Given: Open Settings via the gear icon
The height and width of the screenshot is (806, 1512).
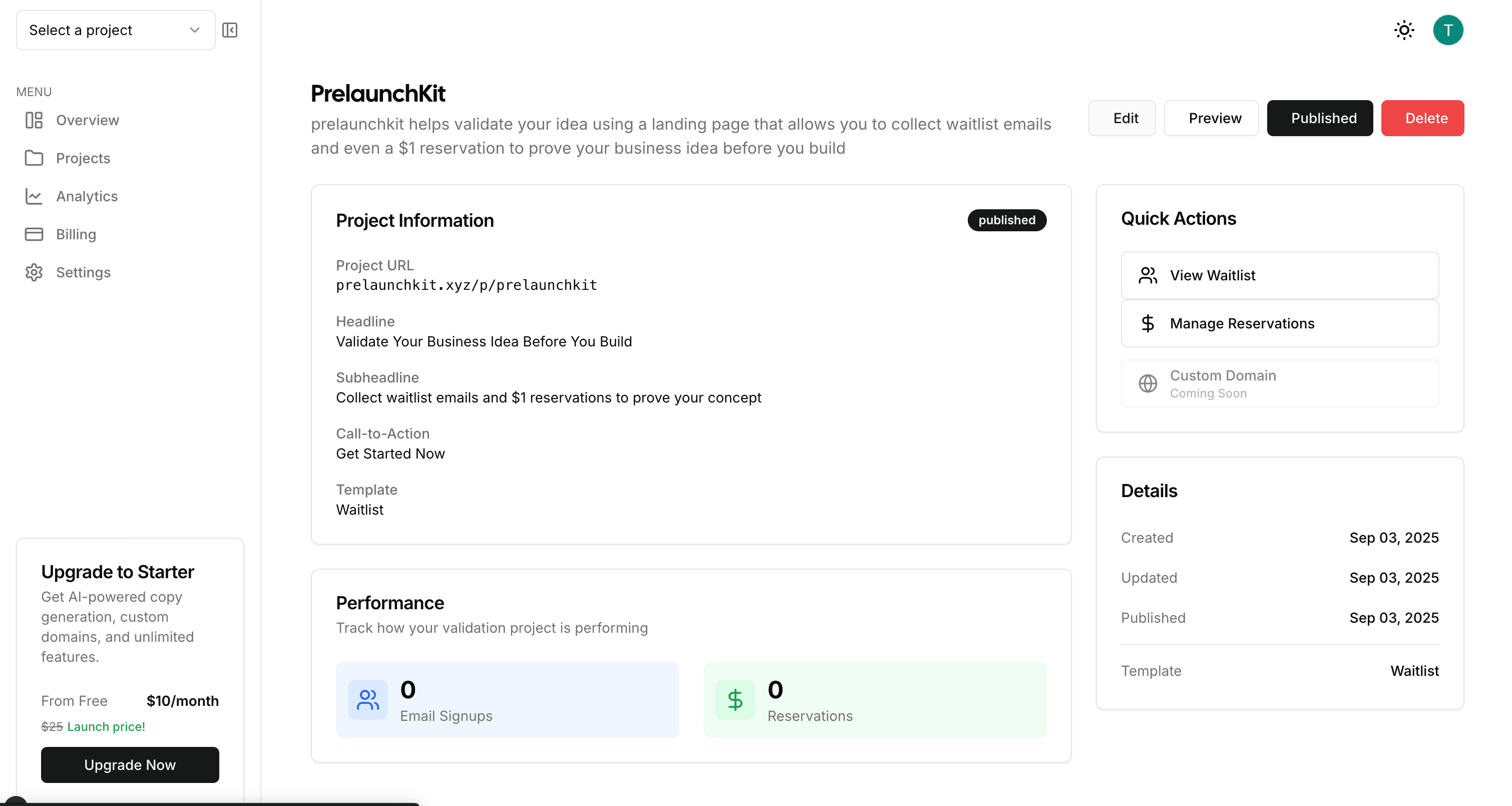Looking at the screenshot, I should click(x=34, y=272).
